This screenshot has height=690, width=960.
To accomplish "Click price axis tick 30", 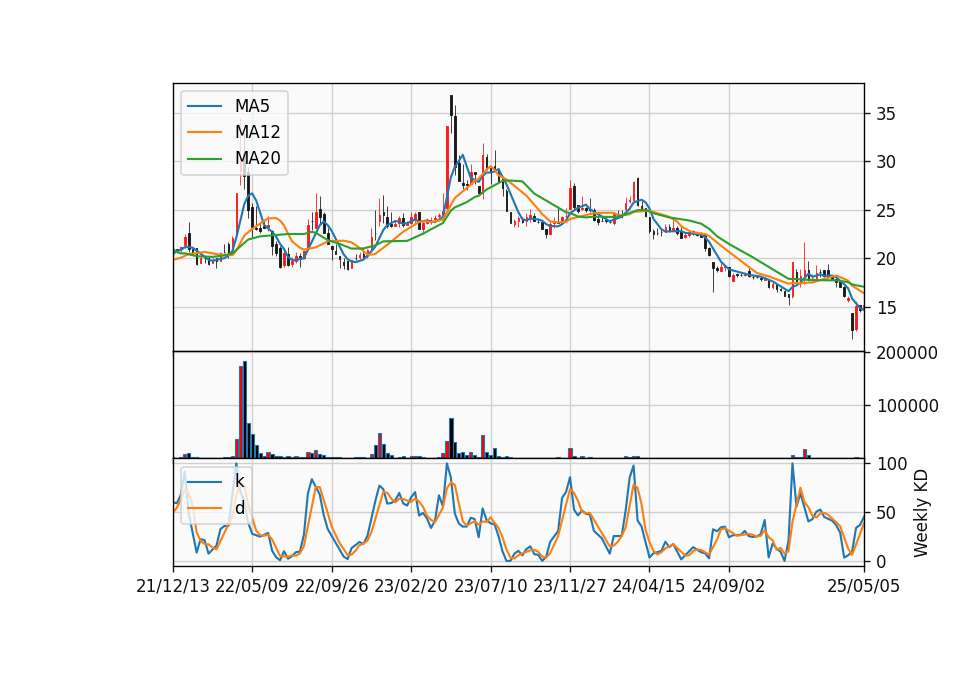I will point(886,162).
